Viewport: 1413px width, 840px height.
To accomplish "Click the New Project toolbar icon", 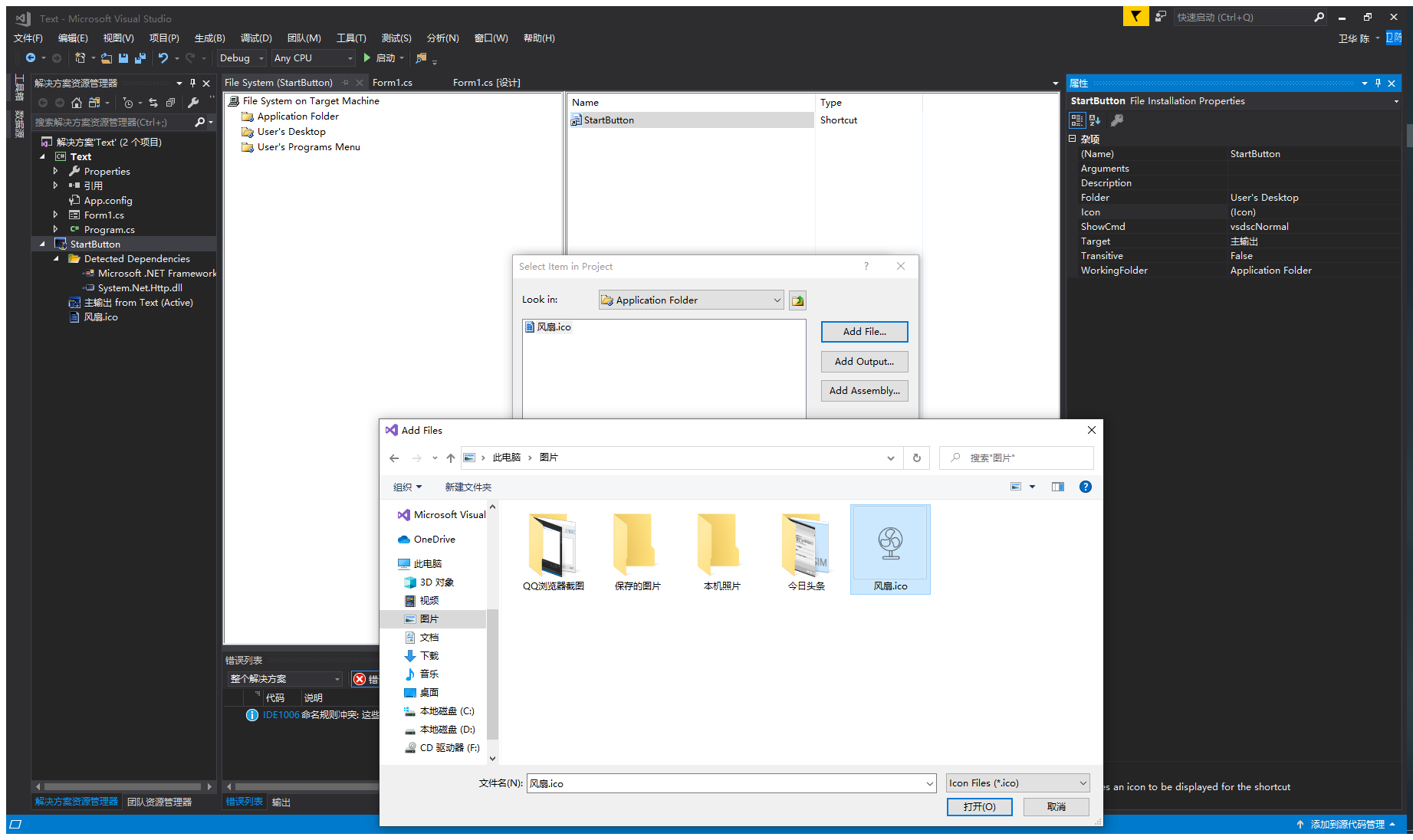I will pos(80,57).
